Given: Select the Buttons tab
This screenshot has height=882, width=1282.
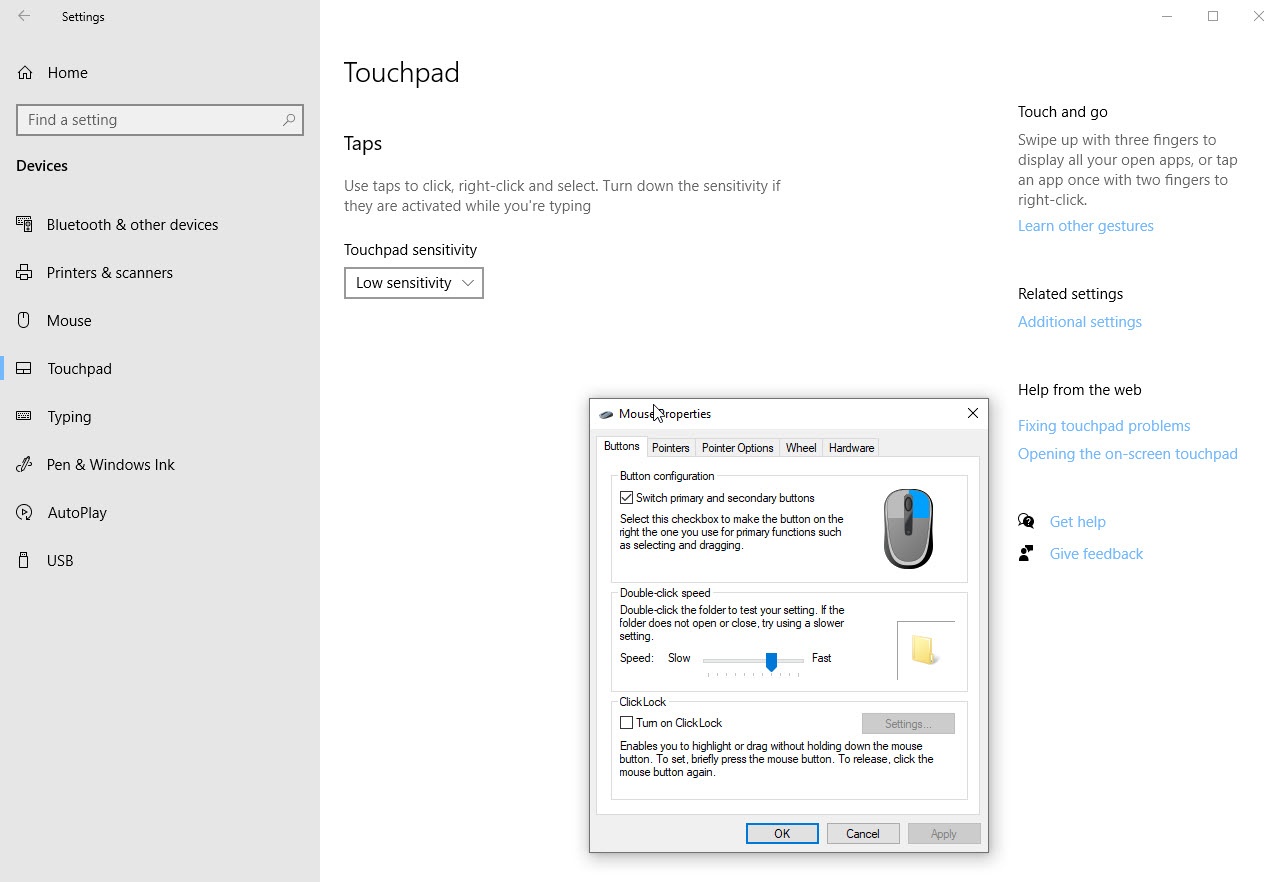Looking at the screenshot, I should tap(622, 447).
